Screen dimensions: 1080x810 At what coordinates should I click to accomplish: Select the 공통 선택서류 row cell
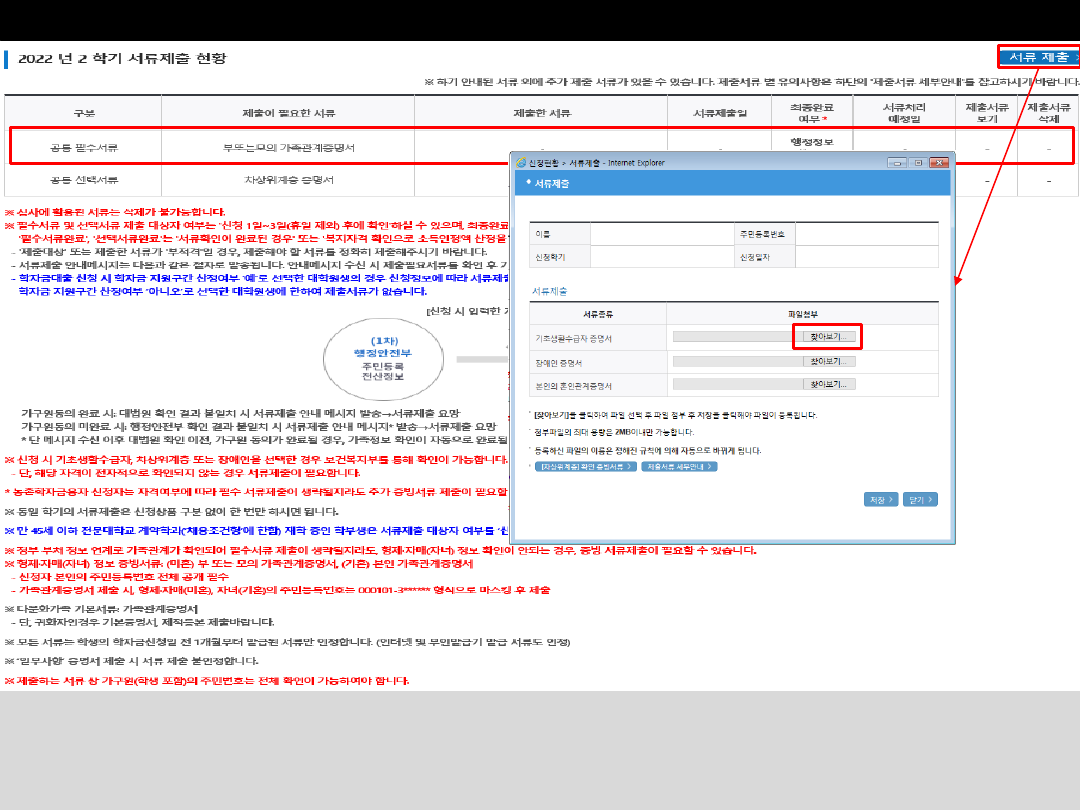coord(84,180)
